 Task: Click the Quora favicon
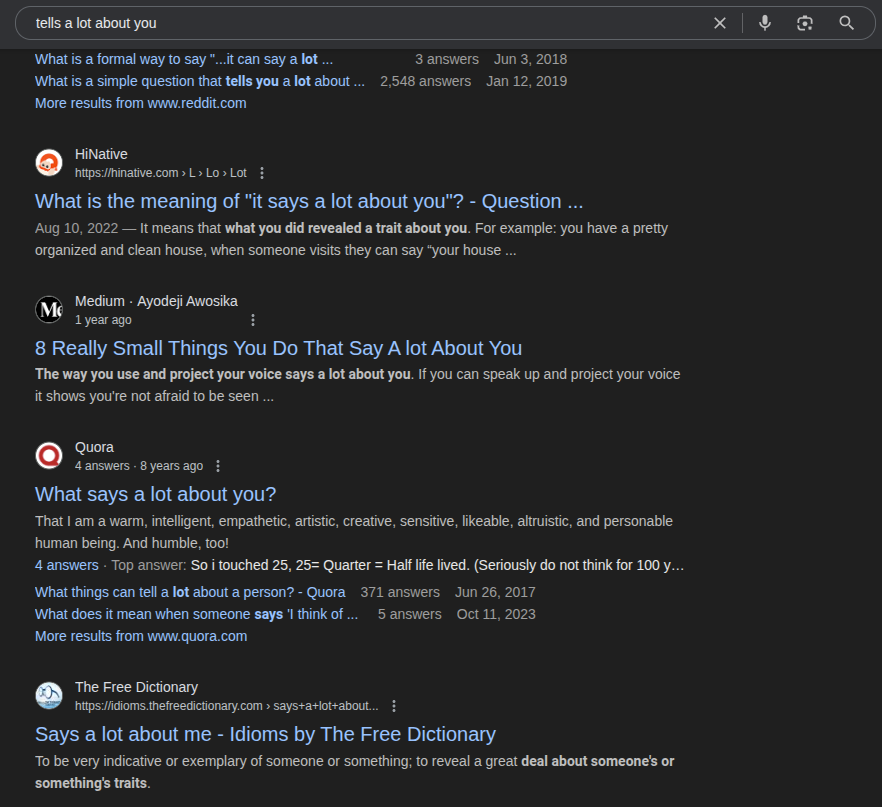pos(49,456)
